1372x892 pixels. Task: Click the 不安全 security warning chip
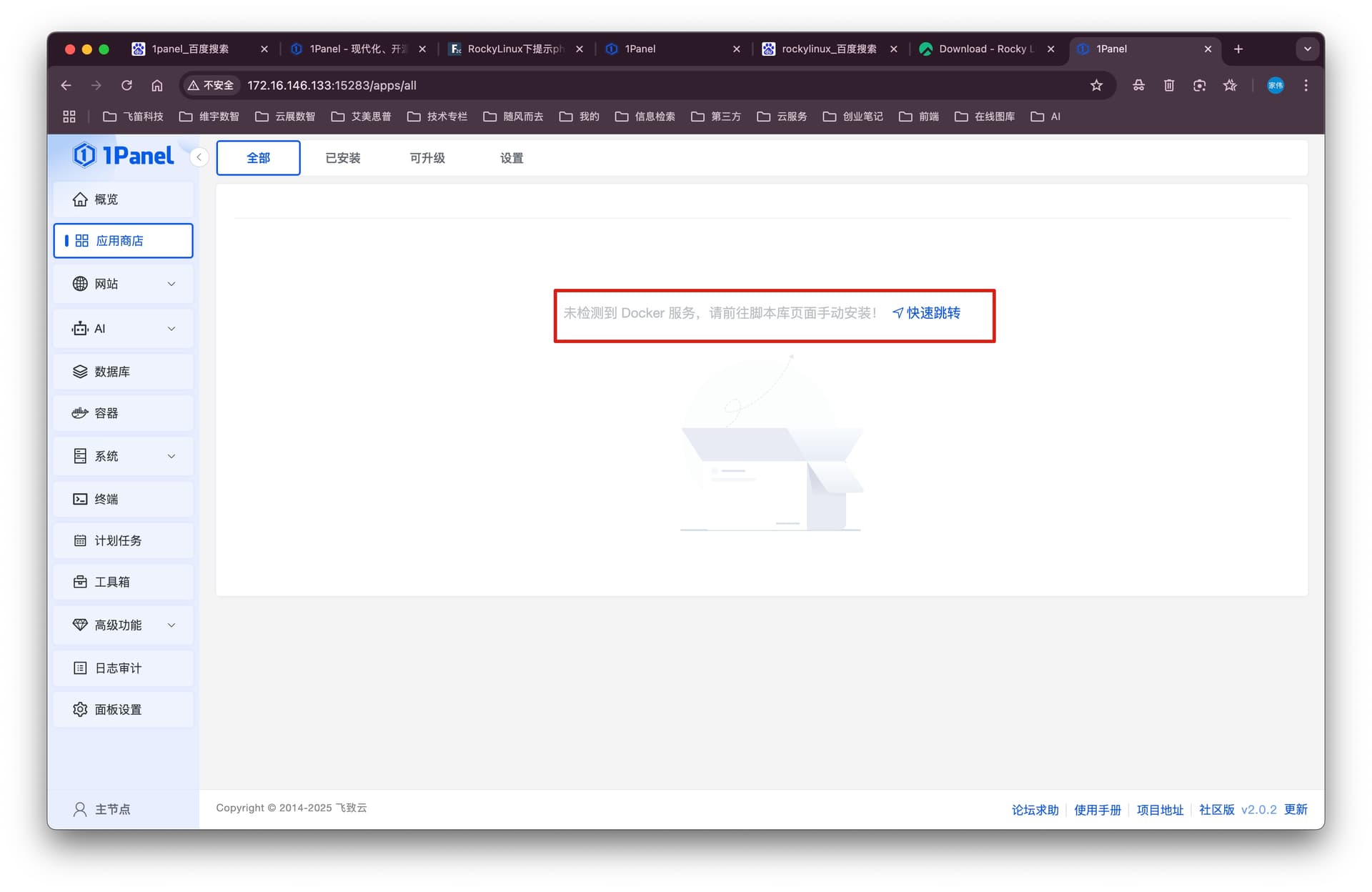coord(211,85)
